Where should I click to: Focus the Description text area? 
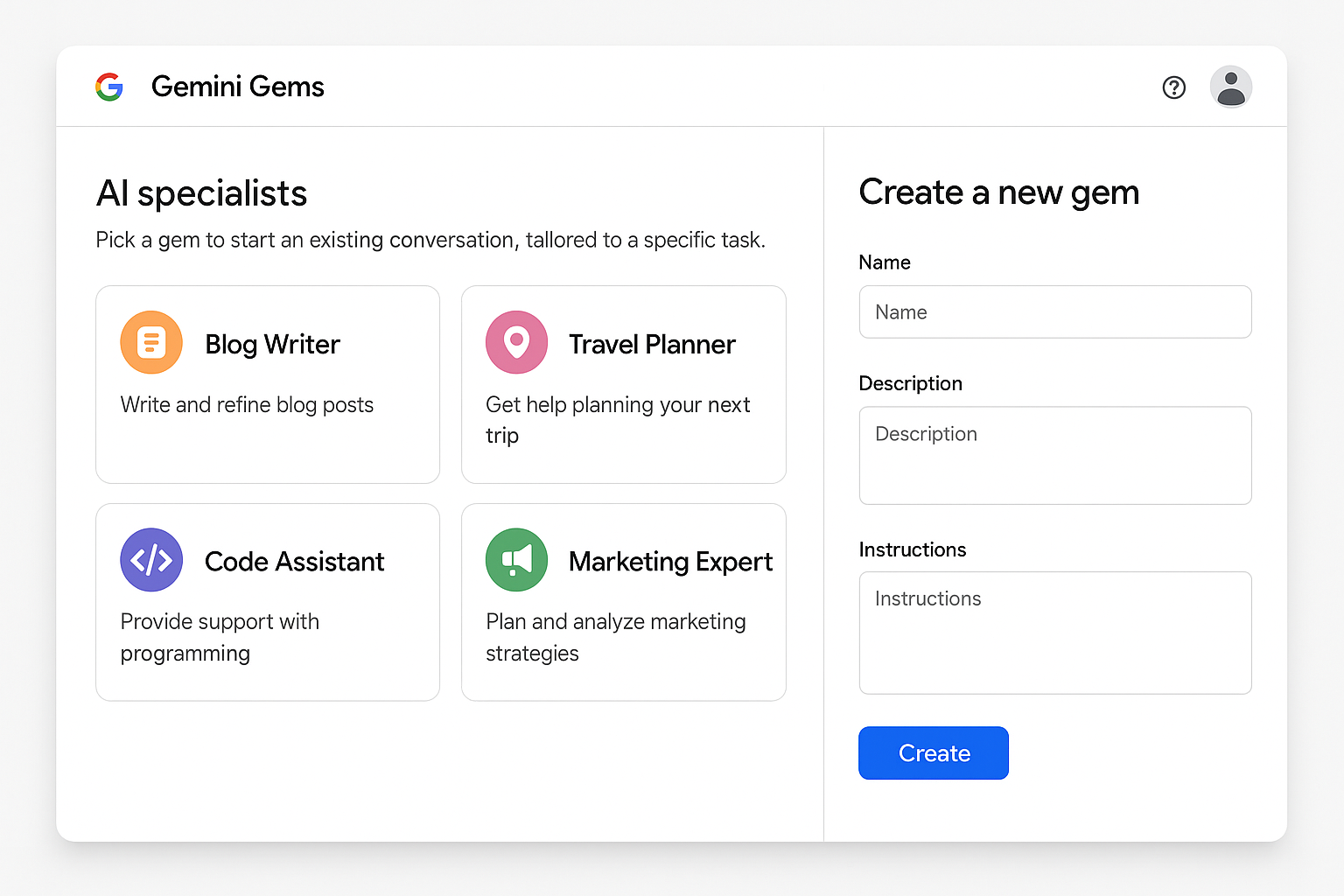click(1055, 456)
